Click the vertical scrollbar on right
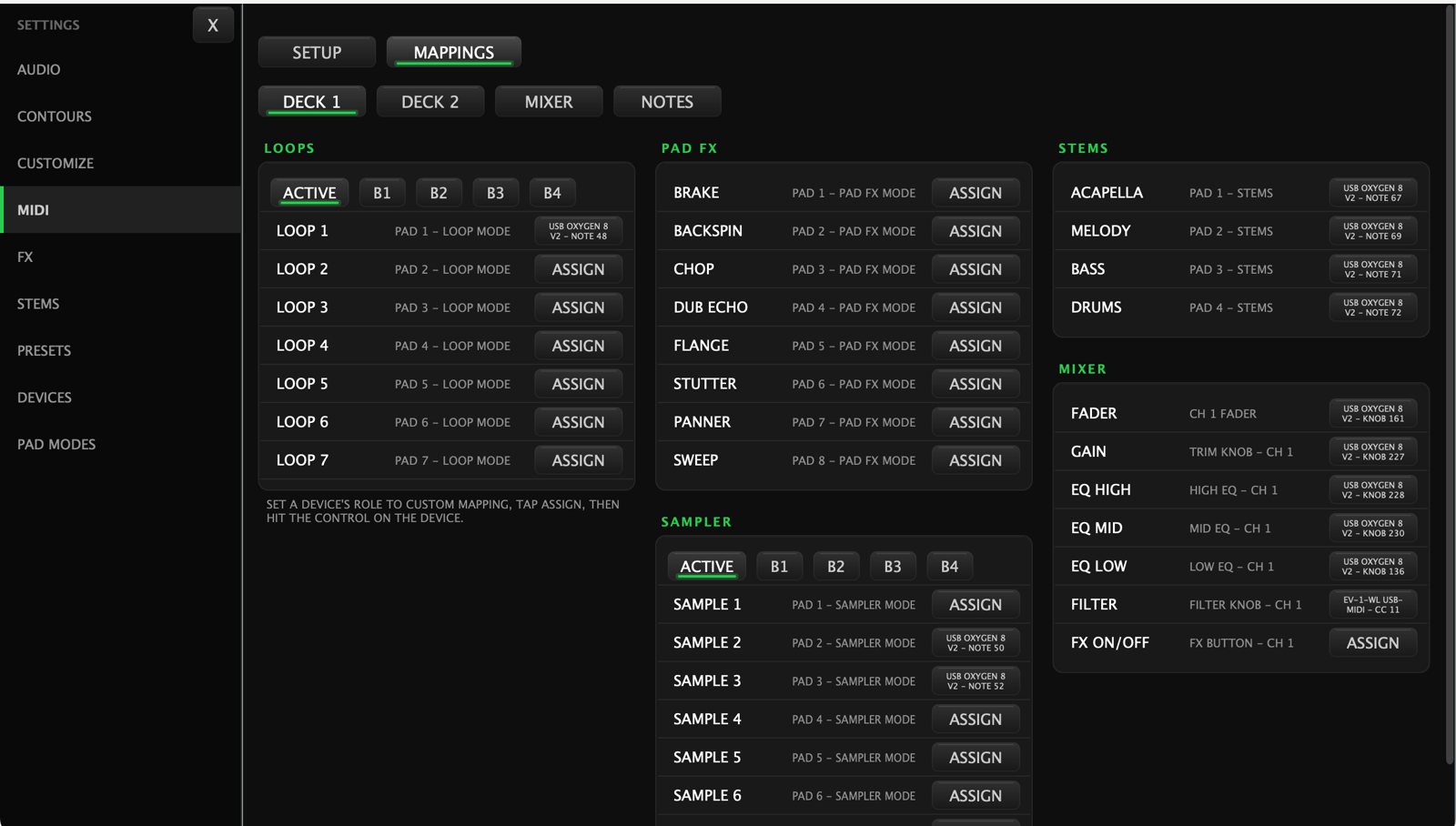The width and height of the screenshot is (1456, 826). pyautogui.click(x=1450, y=384)
